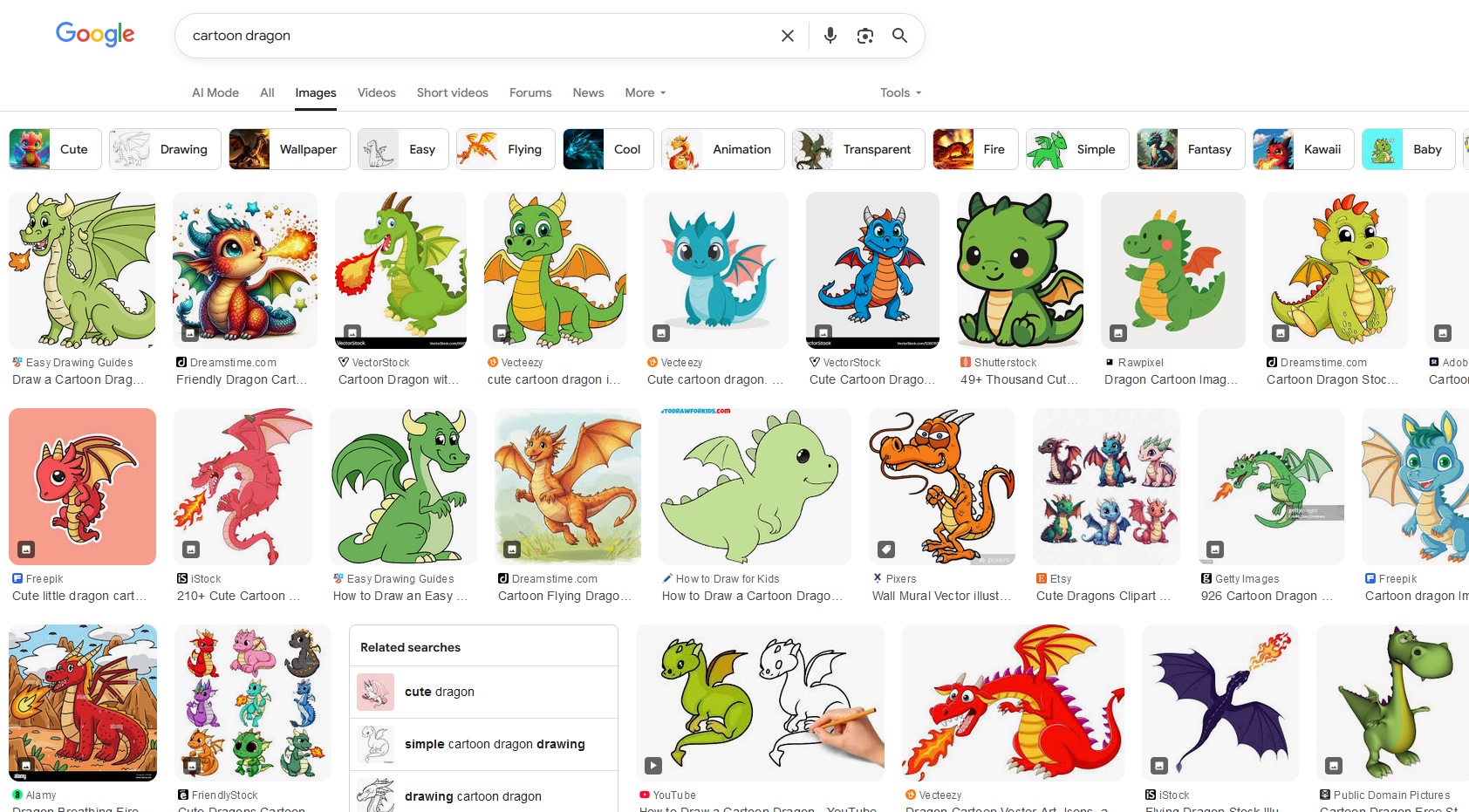The image size is (1469, 812).
Task: Click related search 'simple cartoon dragon drawing'
Action: click(484, 744)
